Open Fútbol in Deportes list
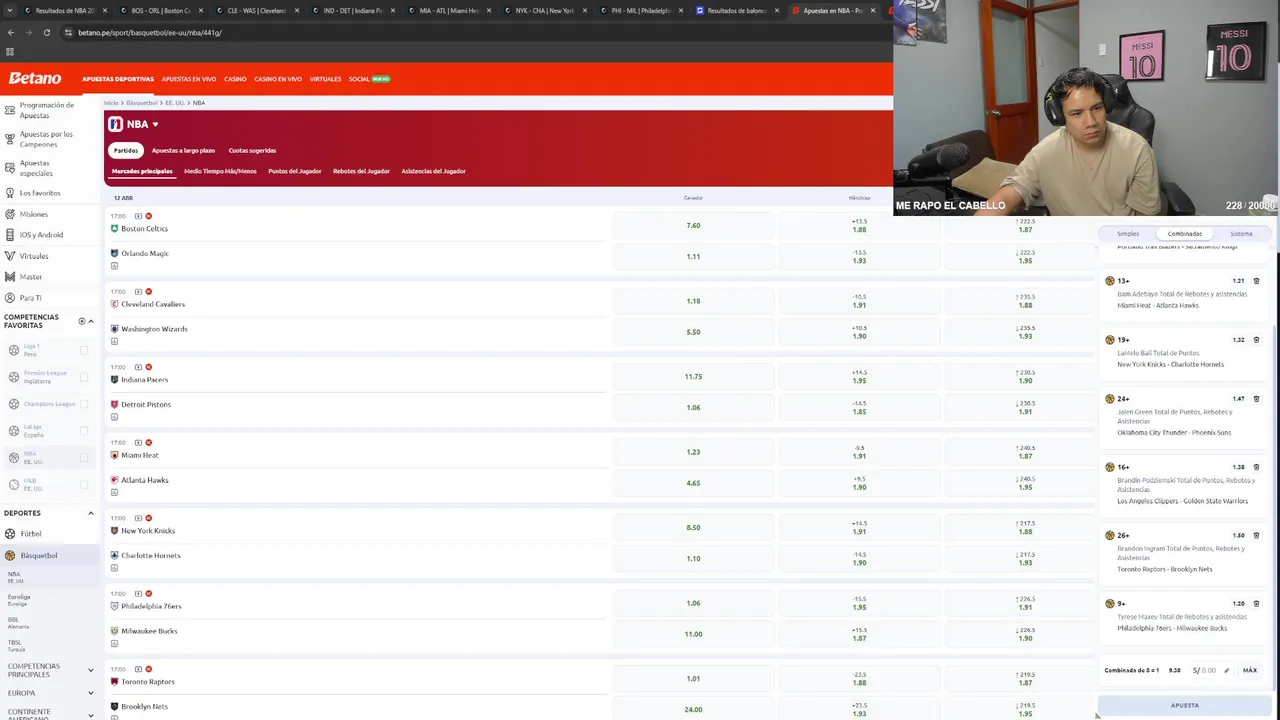Image resolution: width=1280 pixels, height=720 pixels. click(x=31, y=534)
